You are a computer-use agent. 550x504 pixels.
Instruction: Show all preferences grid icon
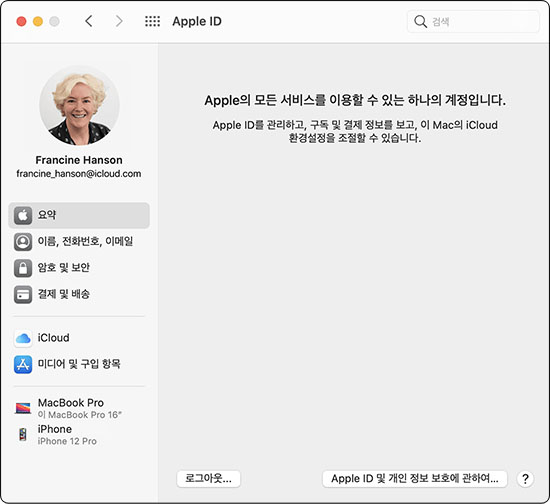click(x=153, y=21)
